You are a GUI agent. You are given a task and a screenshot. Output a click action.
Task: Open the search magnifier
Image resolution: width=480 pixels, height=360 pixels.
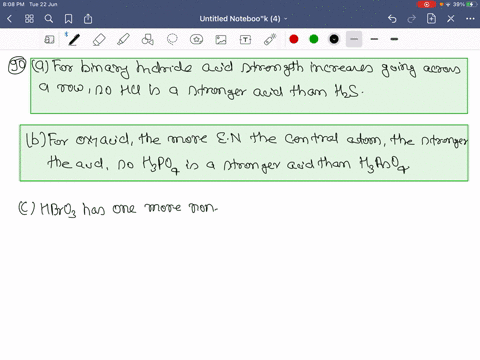click(49, 19)
